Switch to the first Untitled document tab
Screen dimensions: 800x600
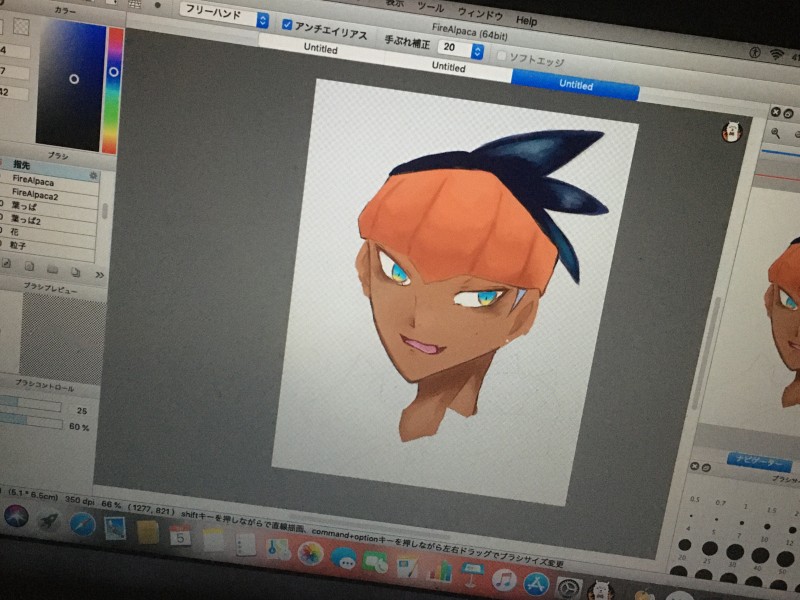click(x=321, y=48)
